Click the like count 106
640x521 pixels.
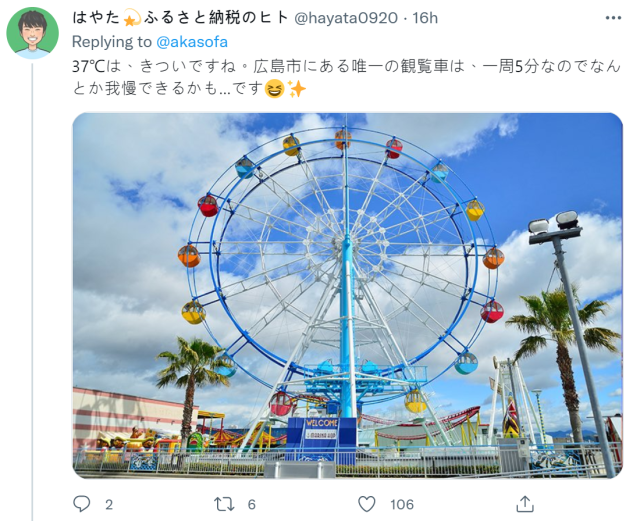pyautogui.click(x=402, y=505)
